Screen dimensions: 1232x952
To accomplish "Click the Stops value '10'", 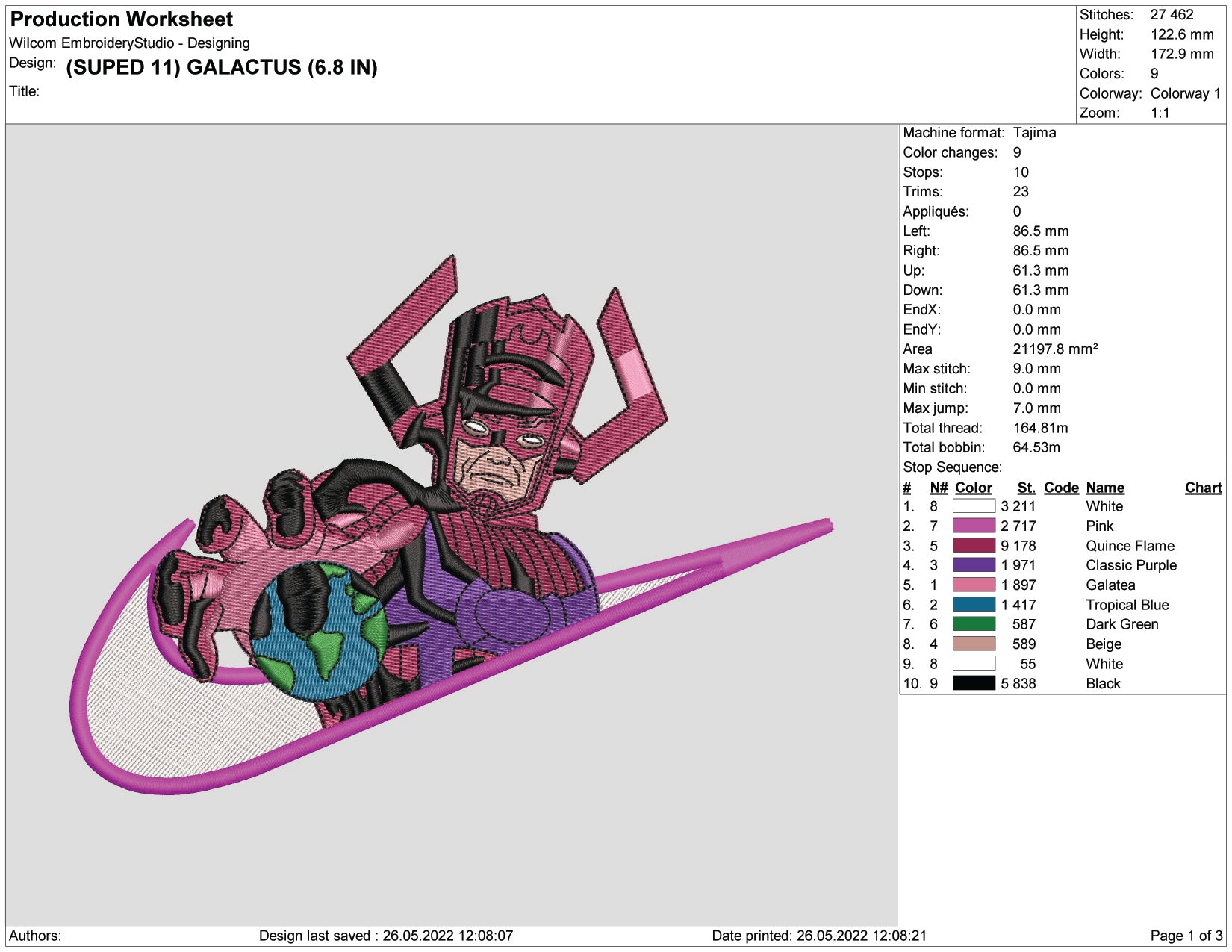I will [x=1021, y=172].
